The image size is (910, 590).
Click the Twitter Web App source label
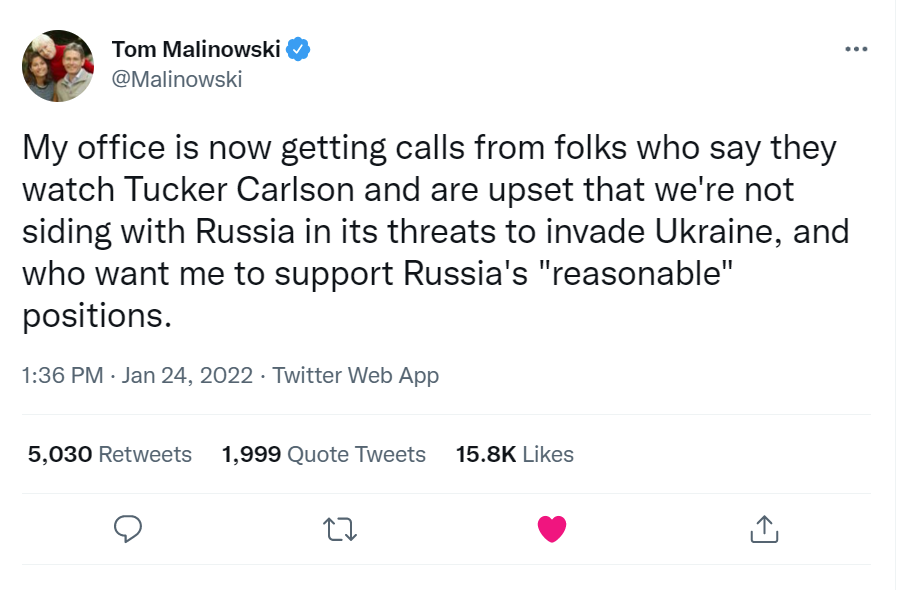pos(356,375)
